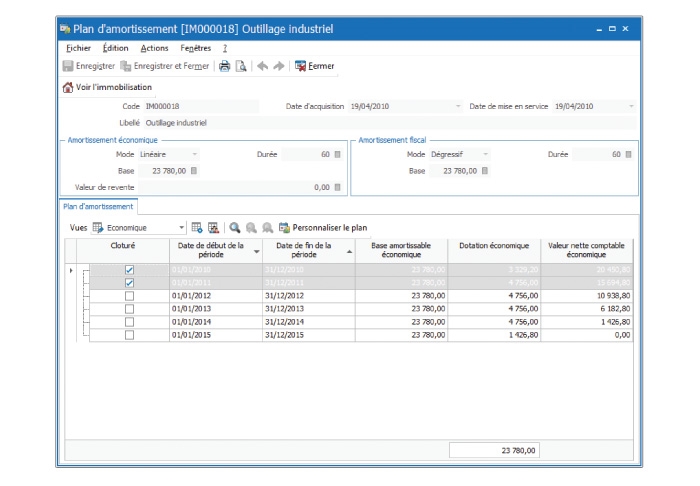This screenshot has width=700, height=486.
Task: Check Cloturé for period starting 01/01/2015
Action: pos(129,335)
